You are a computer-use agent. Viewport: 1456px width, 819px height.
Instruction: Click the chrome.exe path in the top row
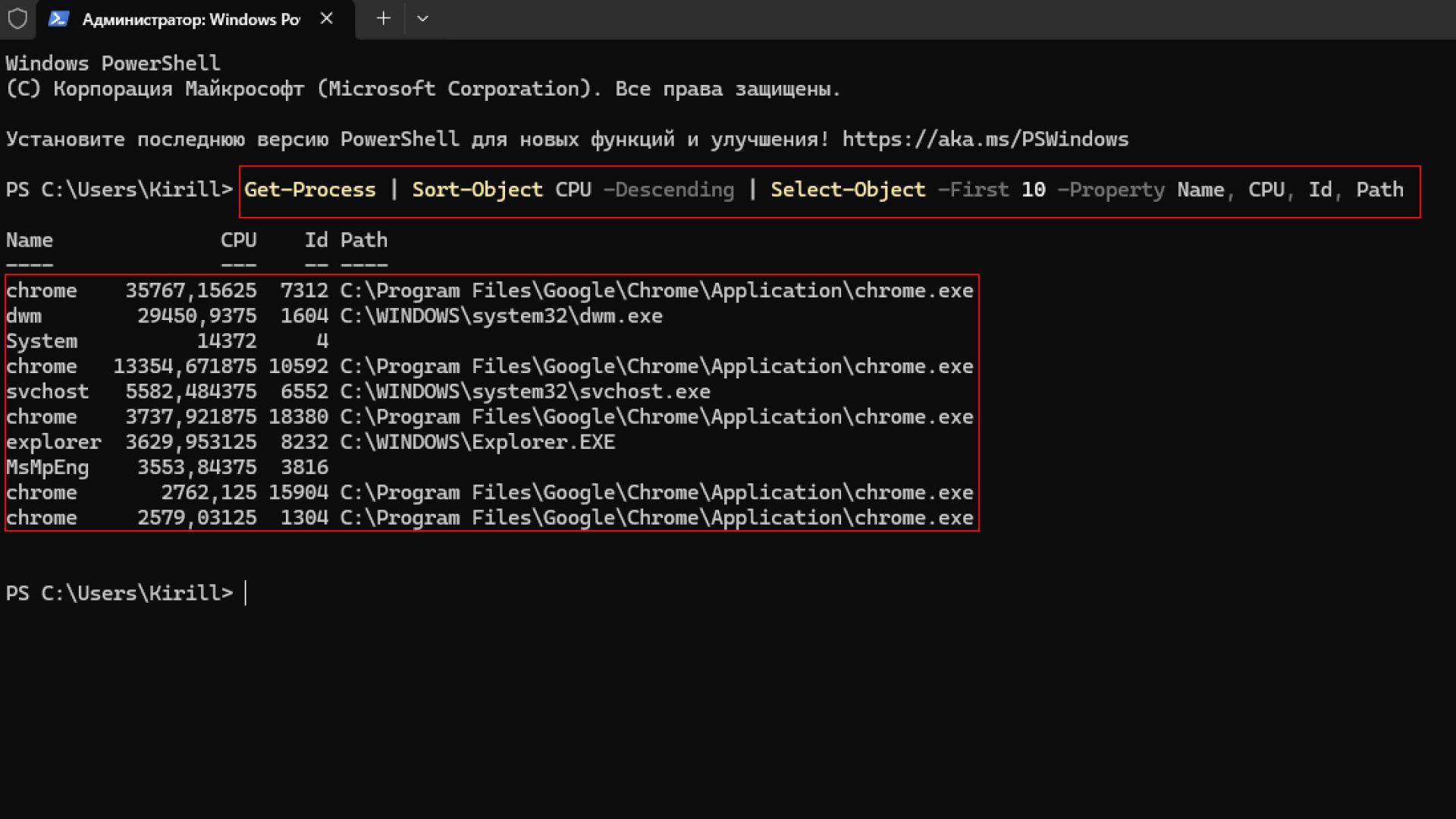point(656,290)
